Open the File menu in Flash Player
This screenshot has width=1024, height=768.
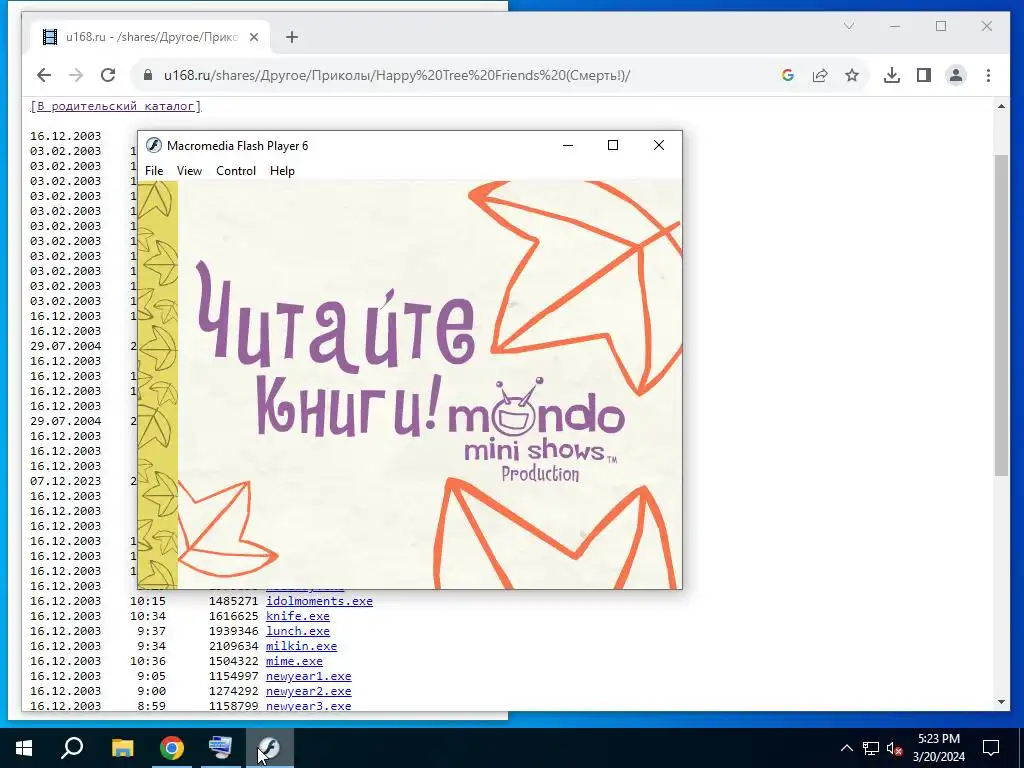(154, 170)
